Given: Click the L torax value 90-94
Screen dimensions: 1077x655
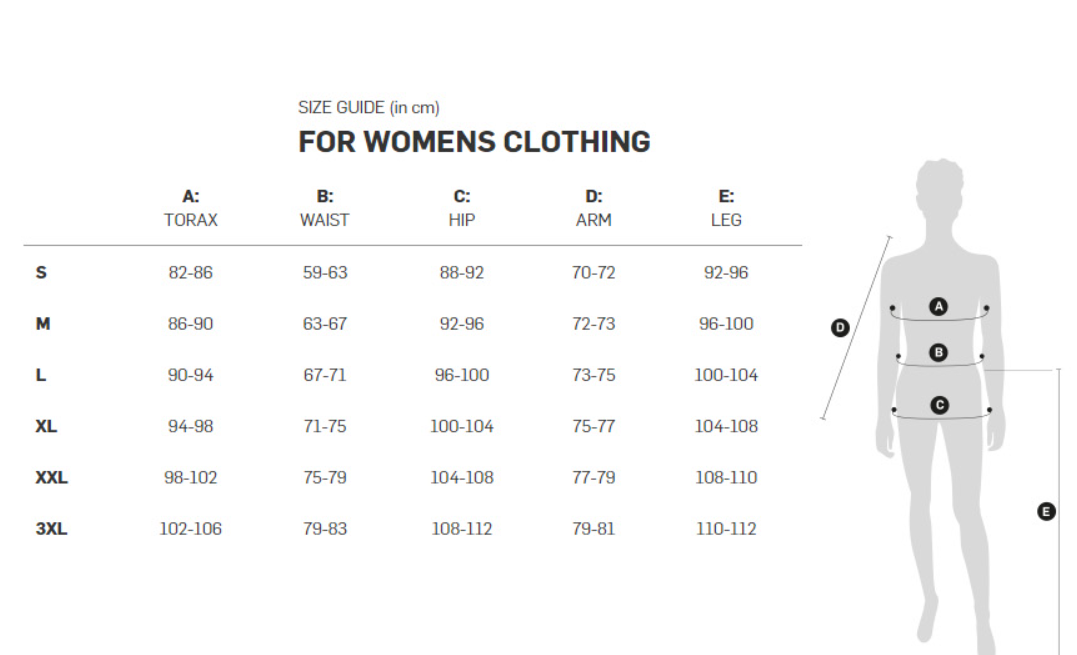Looking at the screenshot, I should coord(190,375).
